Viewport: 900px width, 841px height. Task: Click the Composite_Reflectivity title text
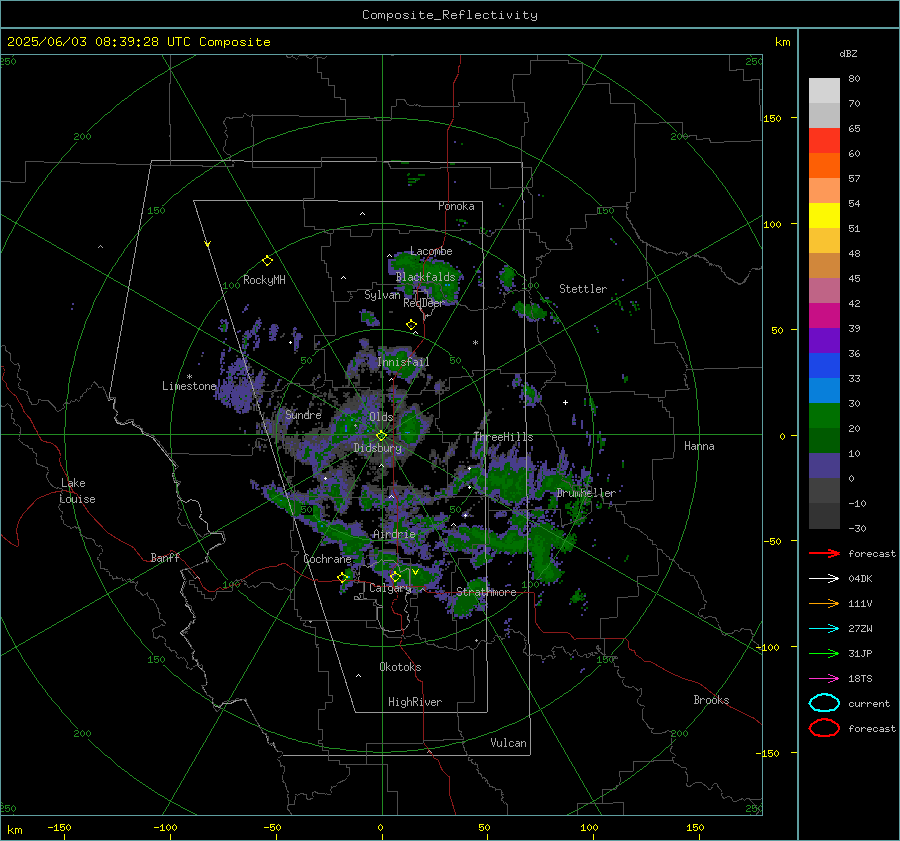tap(450, 15)
